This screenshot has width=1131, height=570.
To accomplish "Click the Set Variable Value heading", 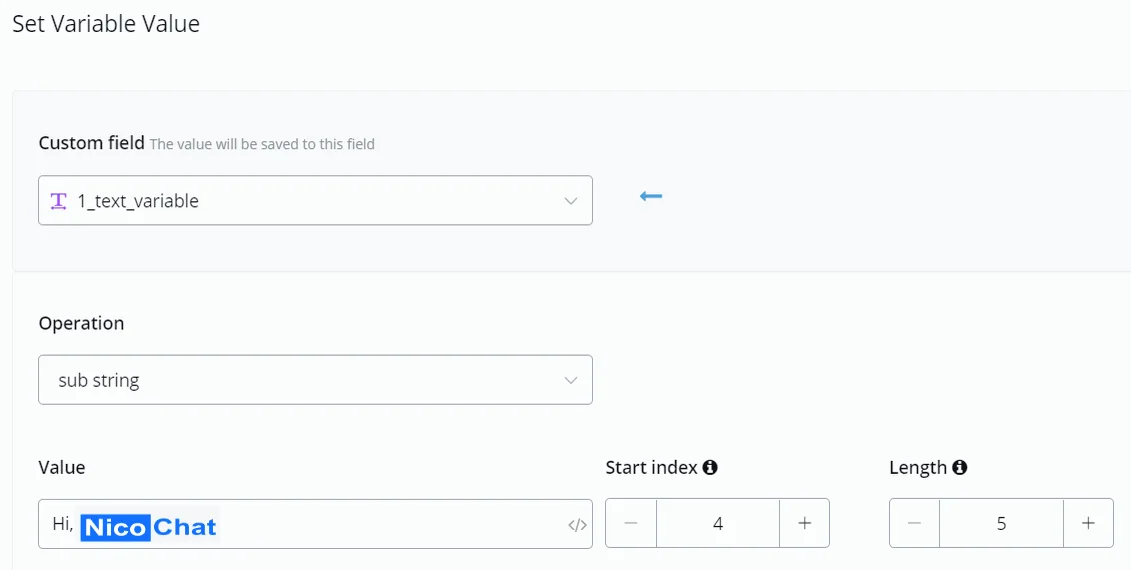I will point(106,24).
